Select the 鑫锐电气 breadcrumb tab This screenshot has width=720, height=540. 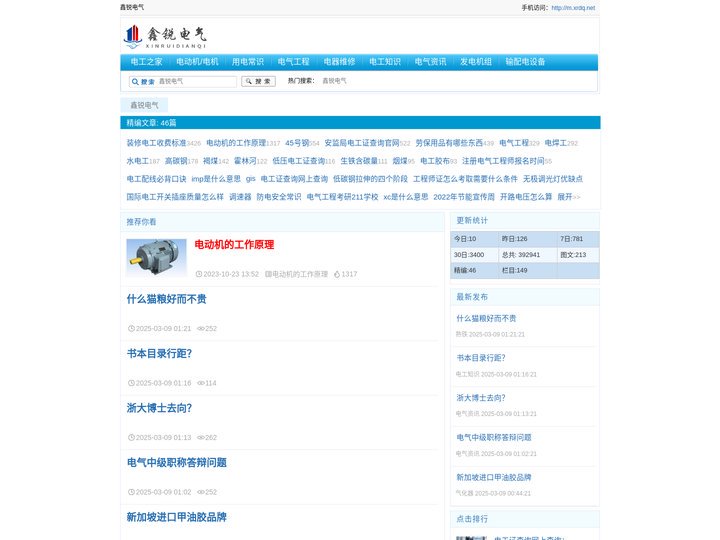(144, 105)
